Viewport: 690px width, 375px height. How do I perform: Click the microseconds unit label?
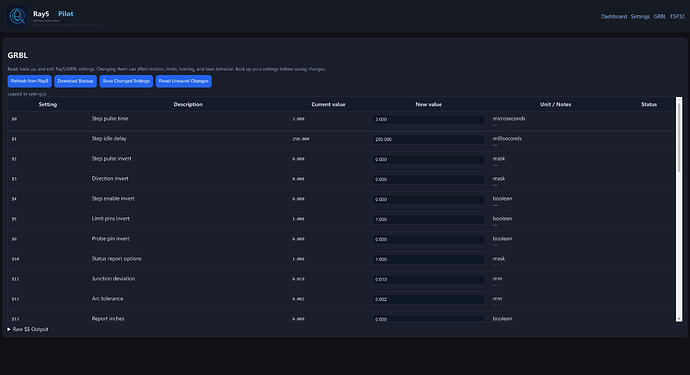click(x=509, y=118)
